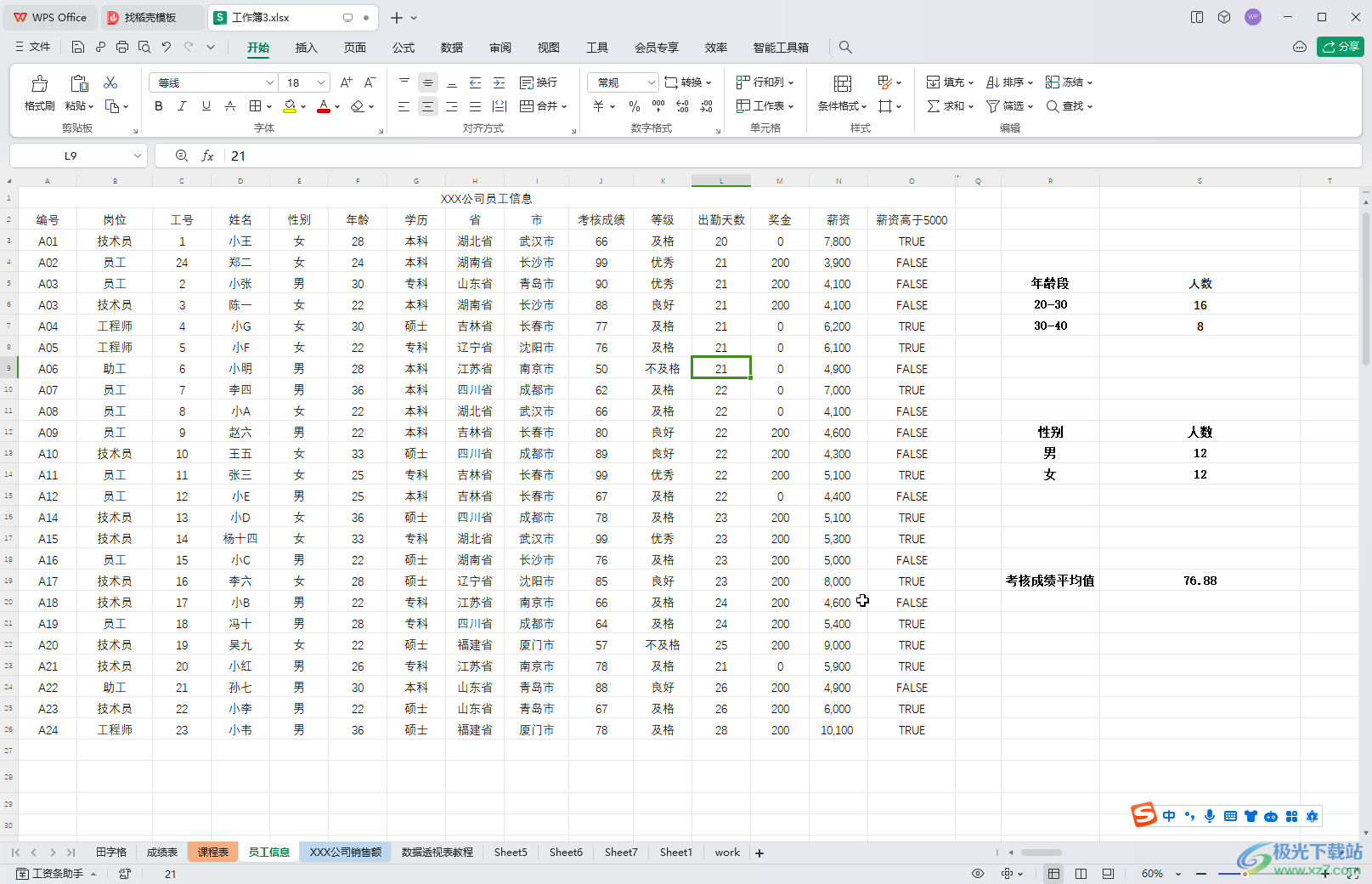Open the font name dropdown (等线)
The image size is (1372, 884).
point(270,82)
